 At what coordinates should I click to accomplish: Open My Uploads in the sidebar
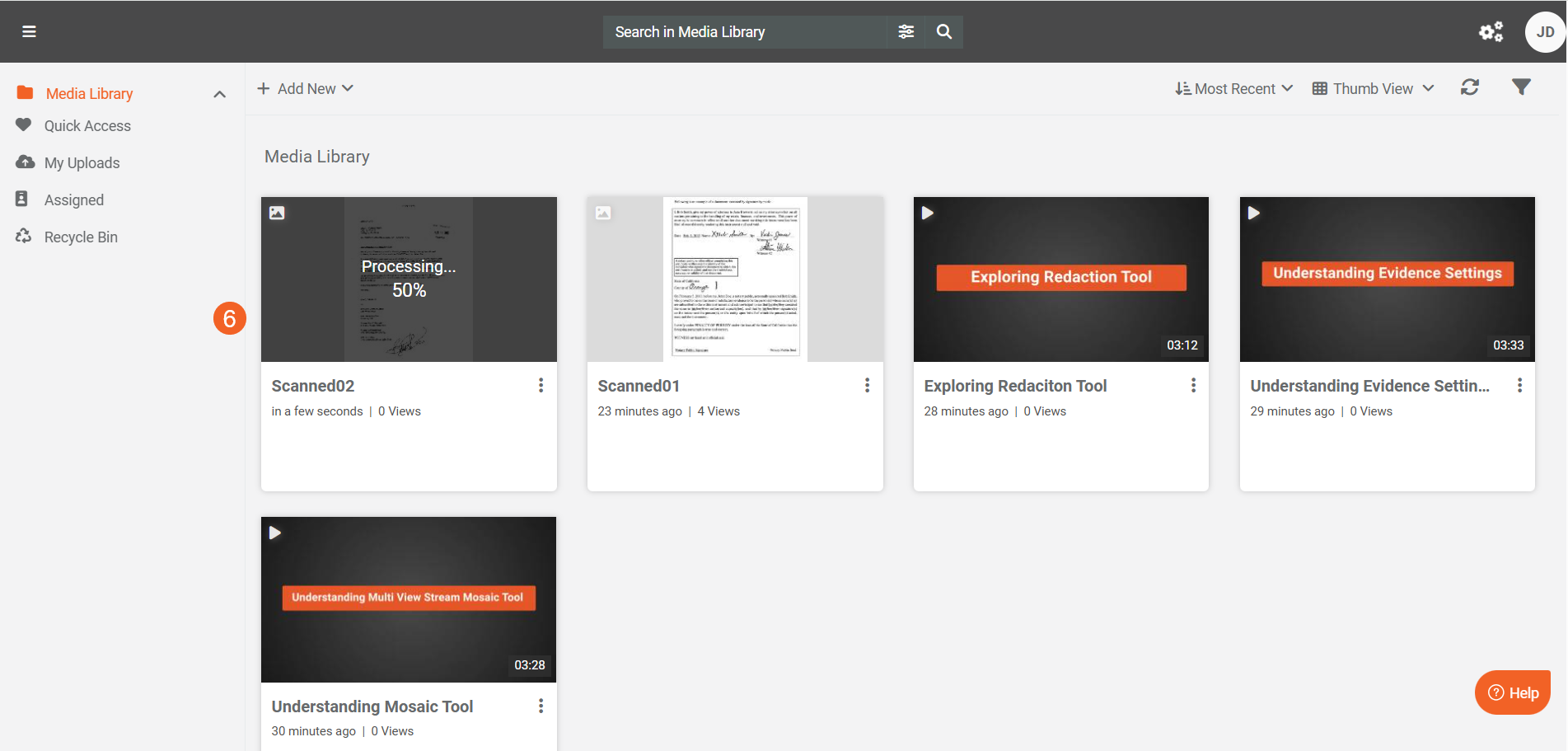[82, 163]
